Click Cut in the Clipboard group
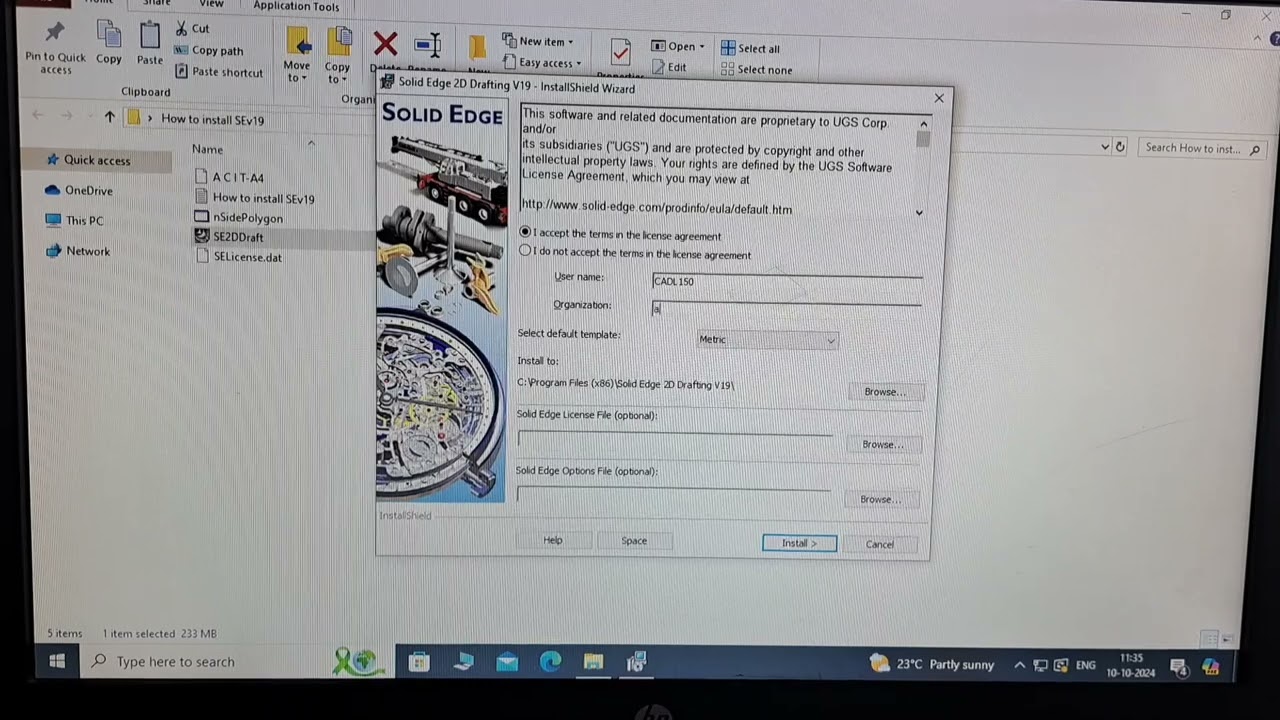Screen dimensions: 1280x720 pos(192,29)
